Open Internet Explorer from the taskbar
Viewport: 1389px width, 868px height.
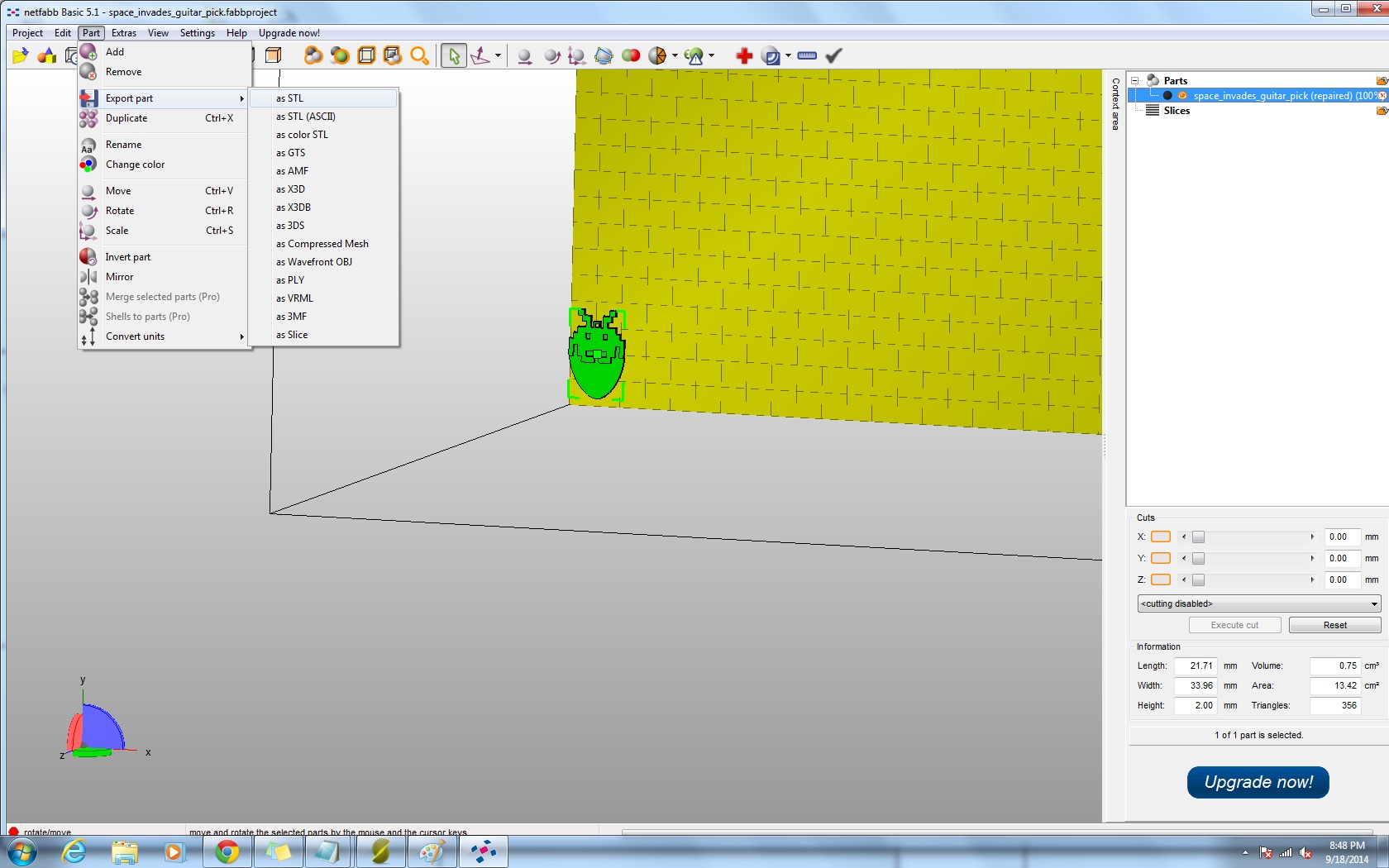pyautogui.click(x=74, y=851)
